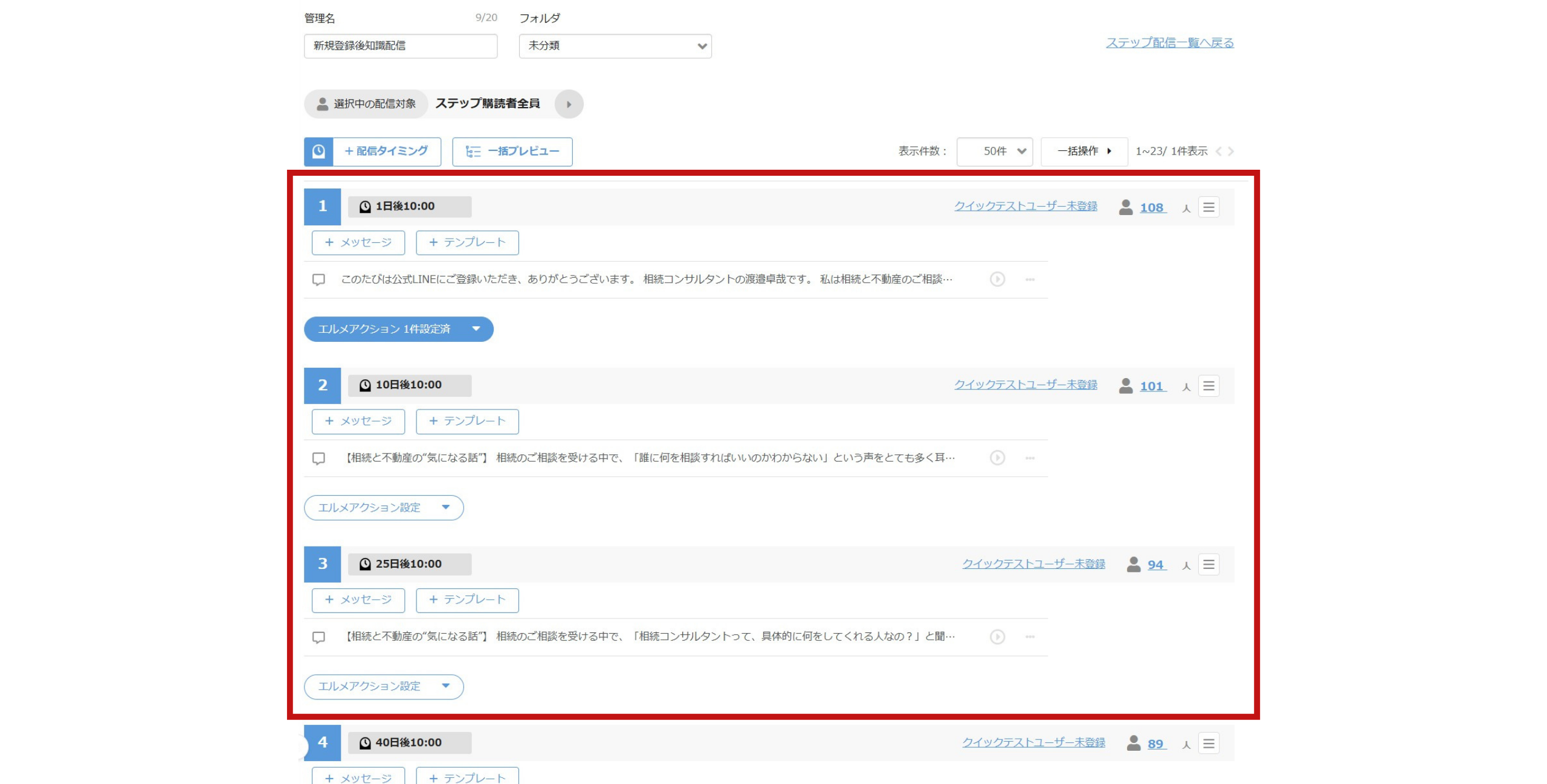Click the ステップ配信一覧へ戻る link
Screen dimensions: 1547x784
point(1170,43)
